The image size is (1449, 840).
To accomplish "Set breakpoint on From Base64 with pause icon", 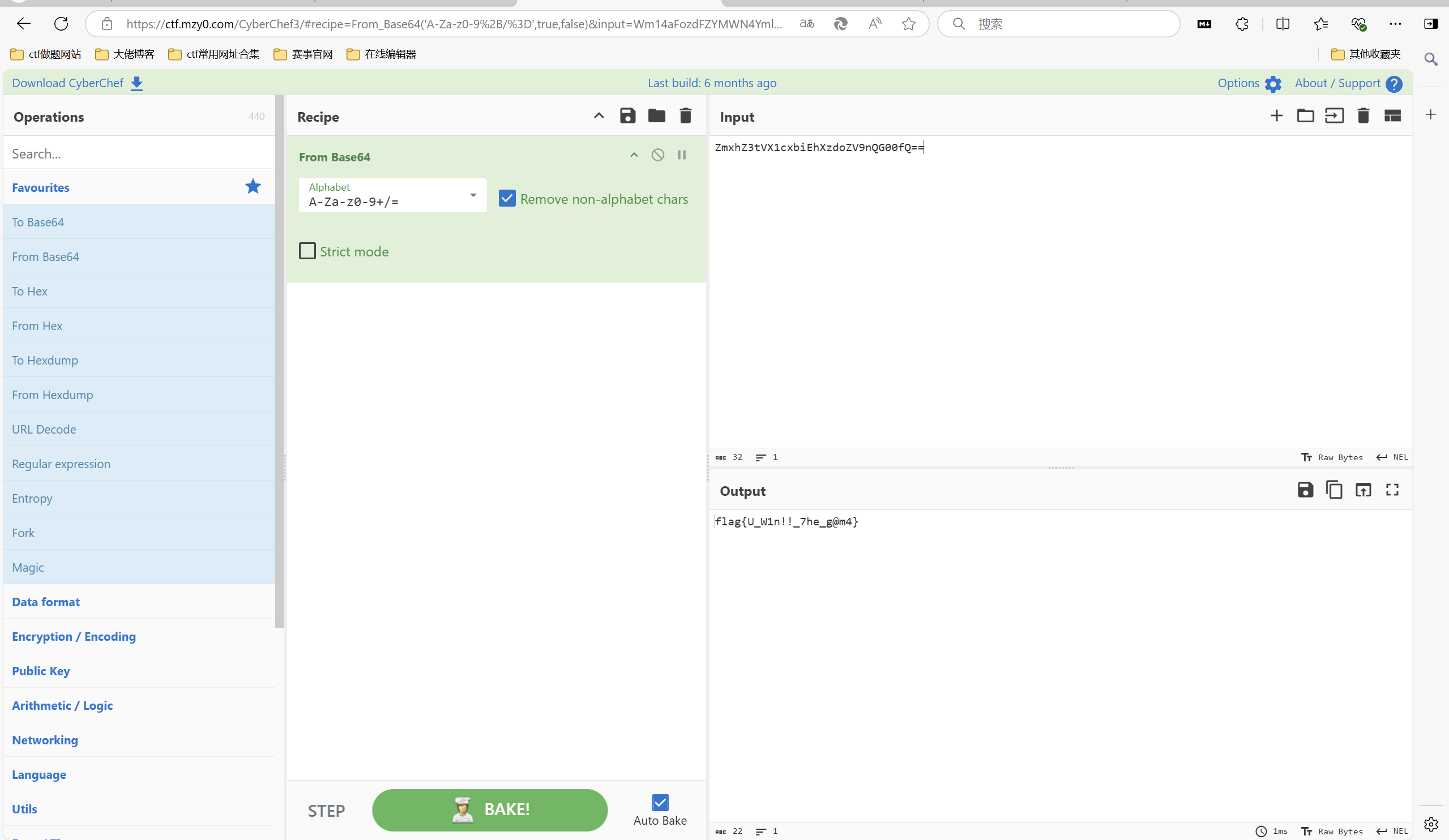I will click(x=681, y=155).
